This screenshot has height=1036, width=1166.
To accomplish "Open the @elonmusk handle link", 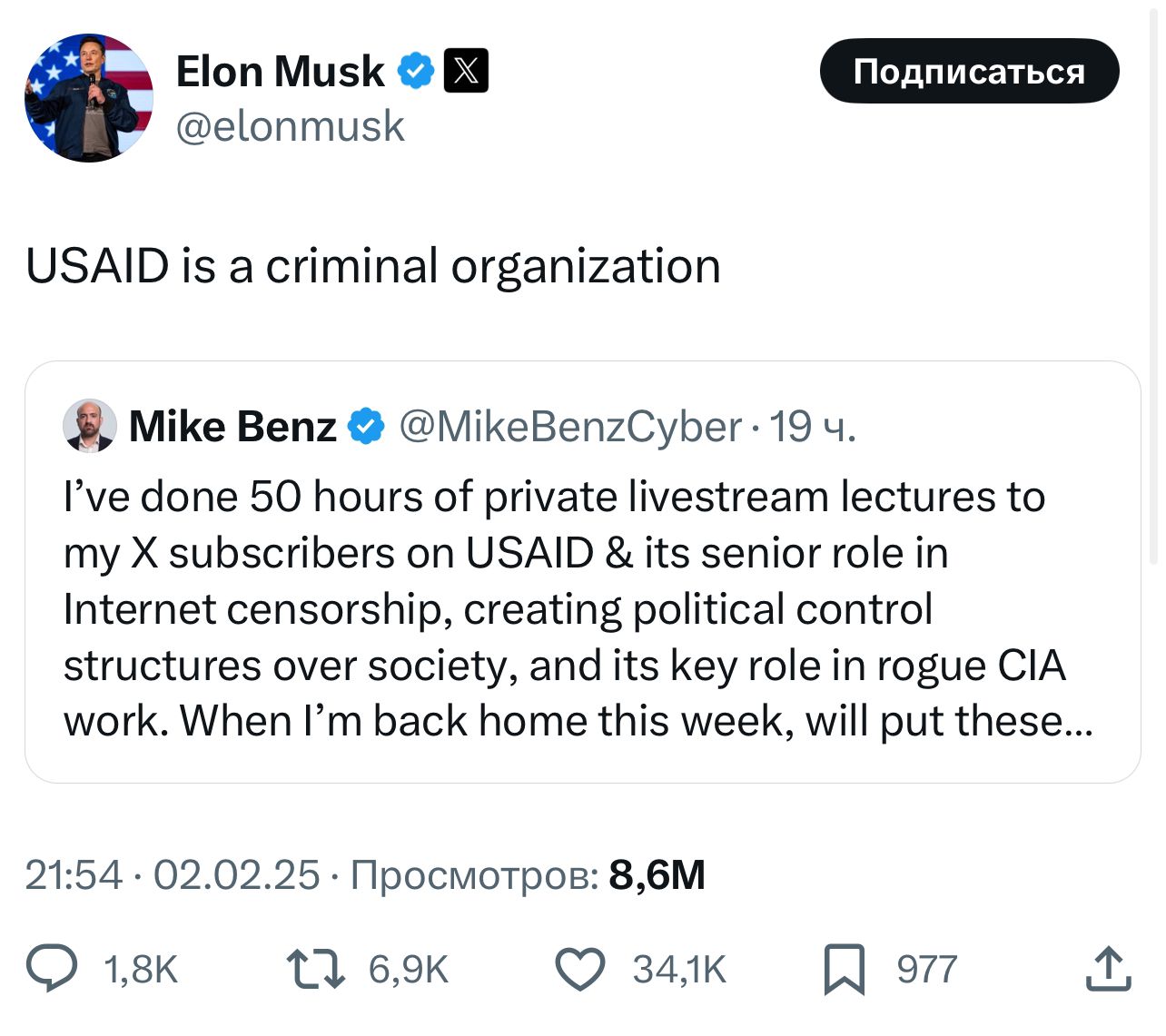I will point(290,126).
